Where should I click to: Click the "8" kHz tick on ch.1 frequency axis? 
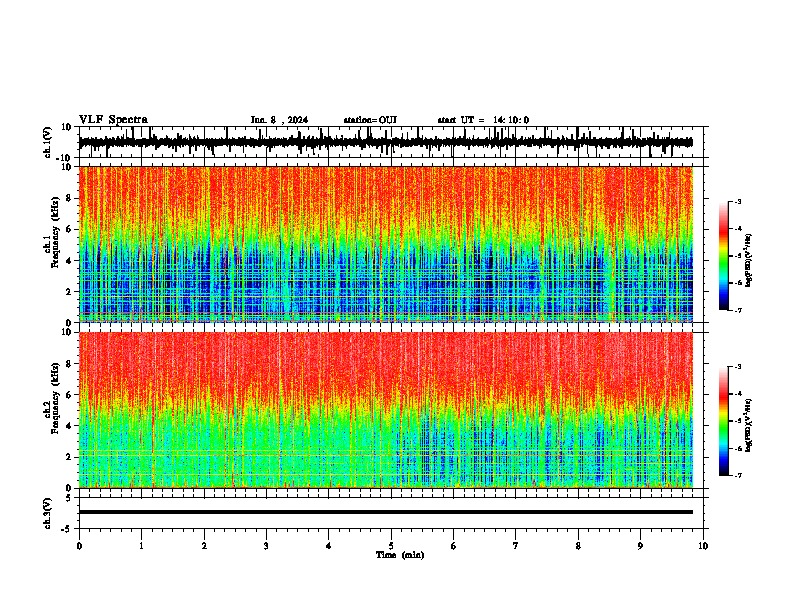(70, 198)
